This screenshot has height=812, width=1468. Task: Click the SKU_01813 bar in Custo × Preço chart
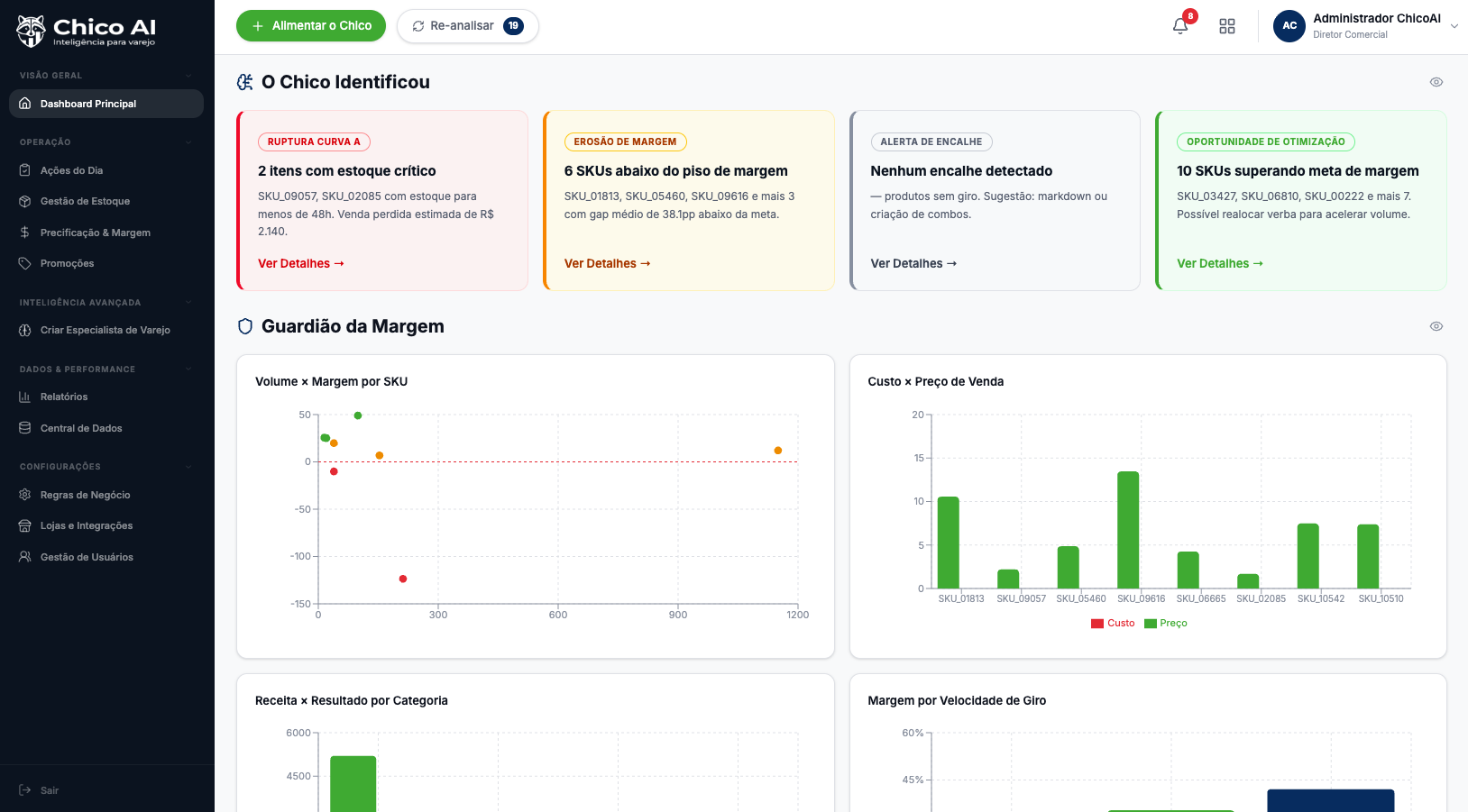[949, 543]
